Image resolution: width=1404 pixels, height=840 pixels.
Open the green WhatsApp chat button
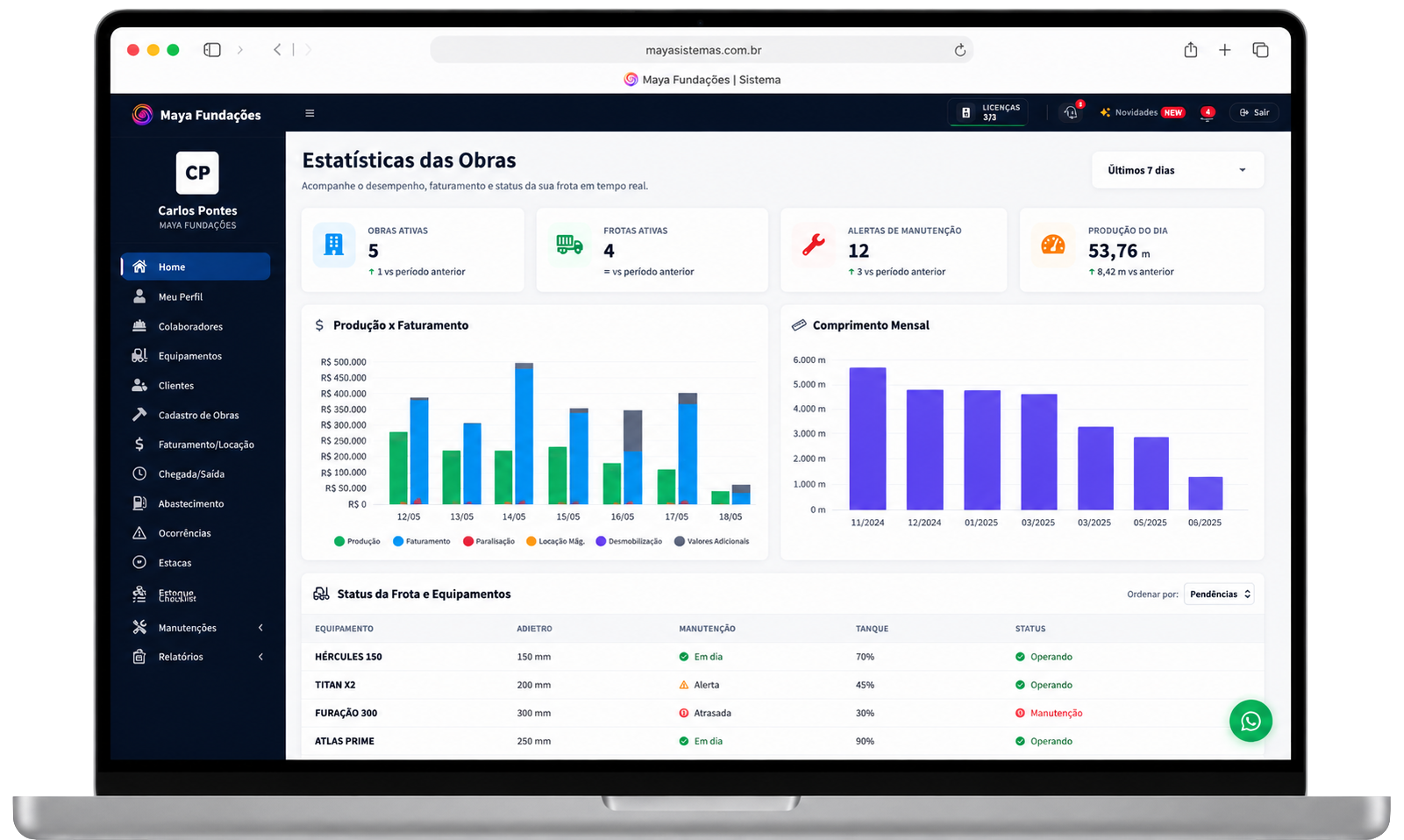click(x=1251, y=721)
